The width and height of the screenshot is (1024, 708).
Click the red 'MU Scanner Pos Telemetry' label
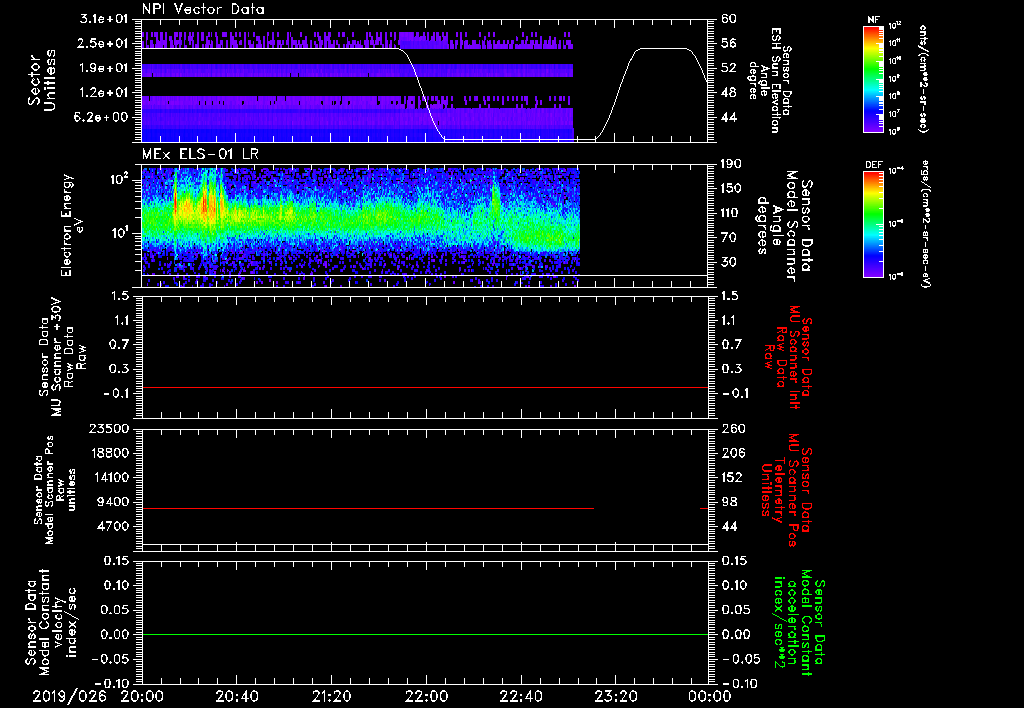pyautogui.click(x=786, y=490)
